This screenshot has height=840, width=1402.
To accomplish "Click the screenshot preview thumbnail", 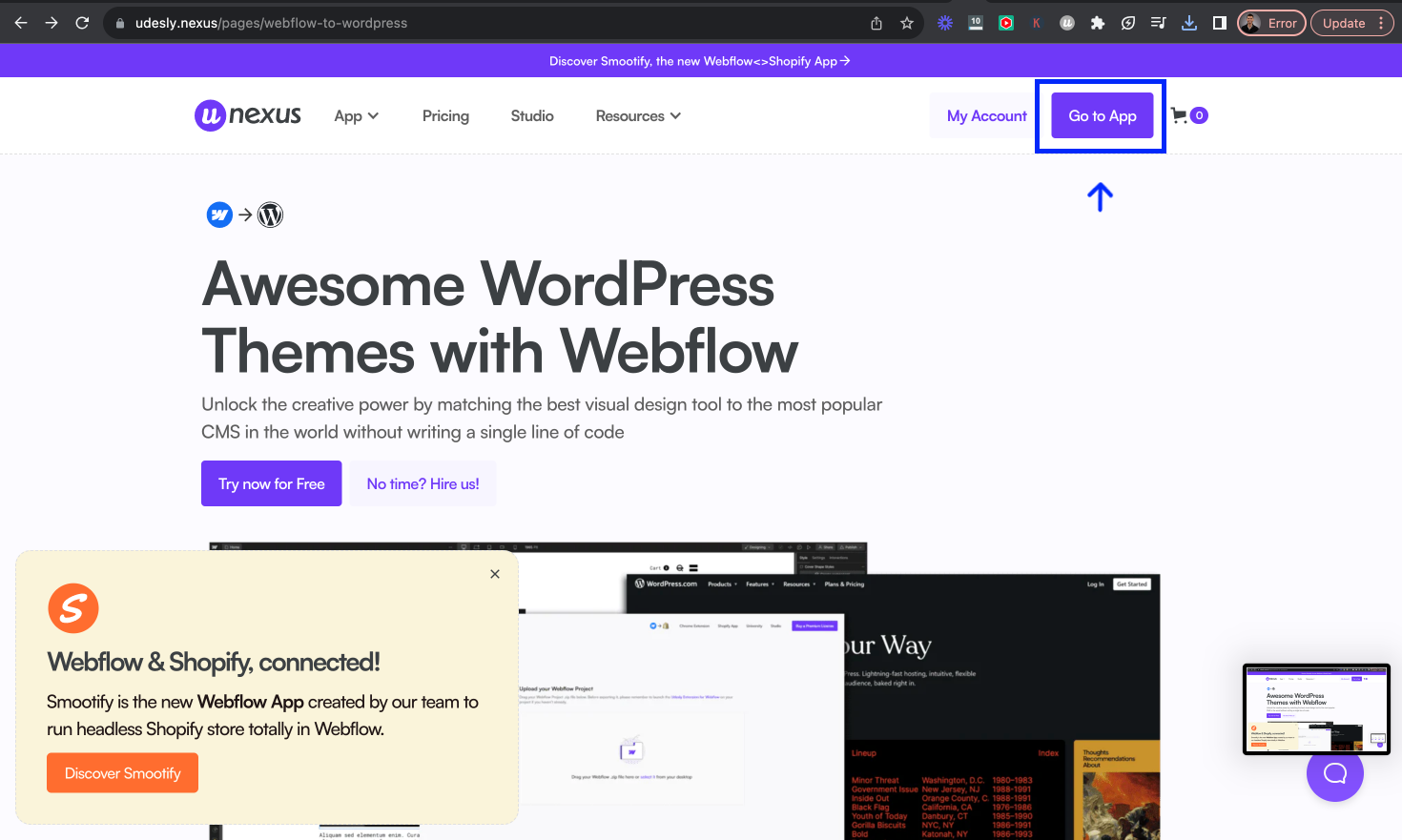I will (x=1316, y=709).
